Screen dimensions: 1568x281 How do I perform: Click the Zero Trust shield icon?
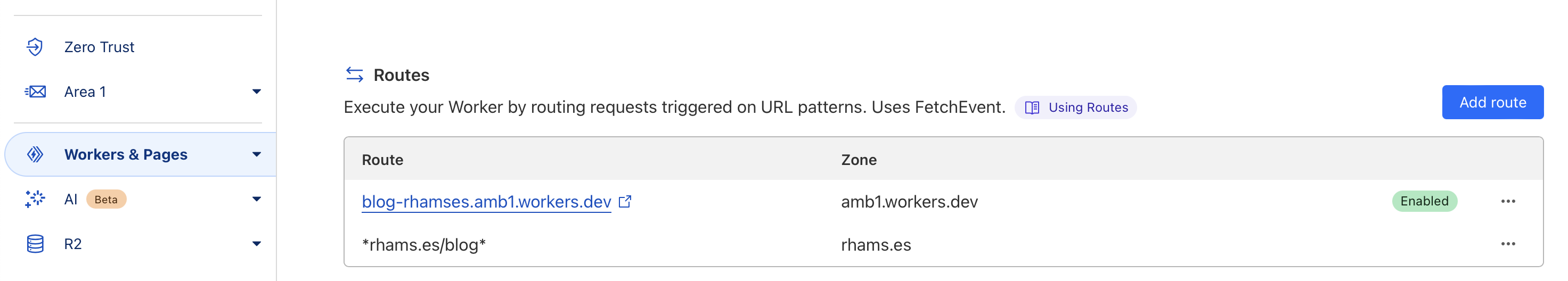35,47
